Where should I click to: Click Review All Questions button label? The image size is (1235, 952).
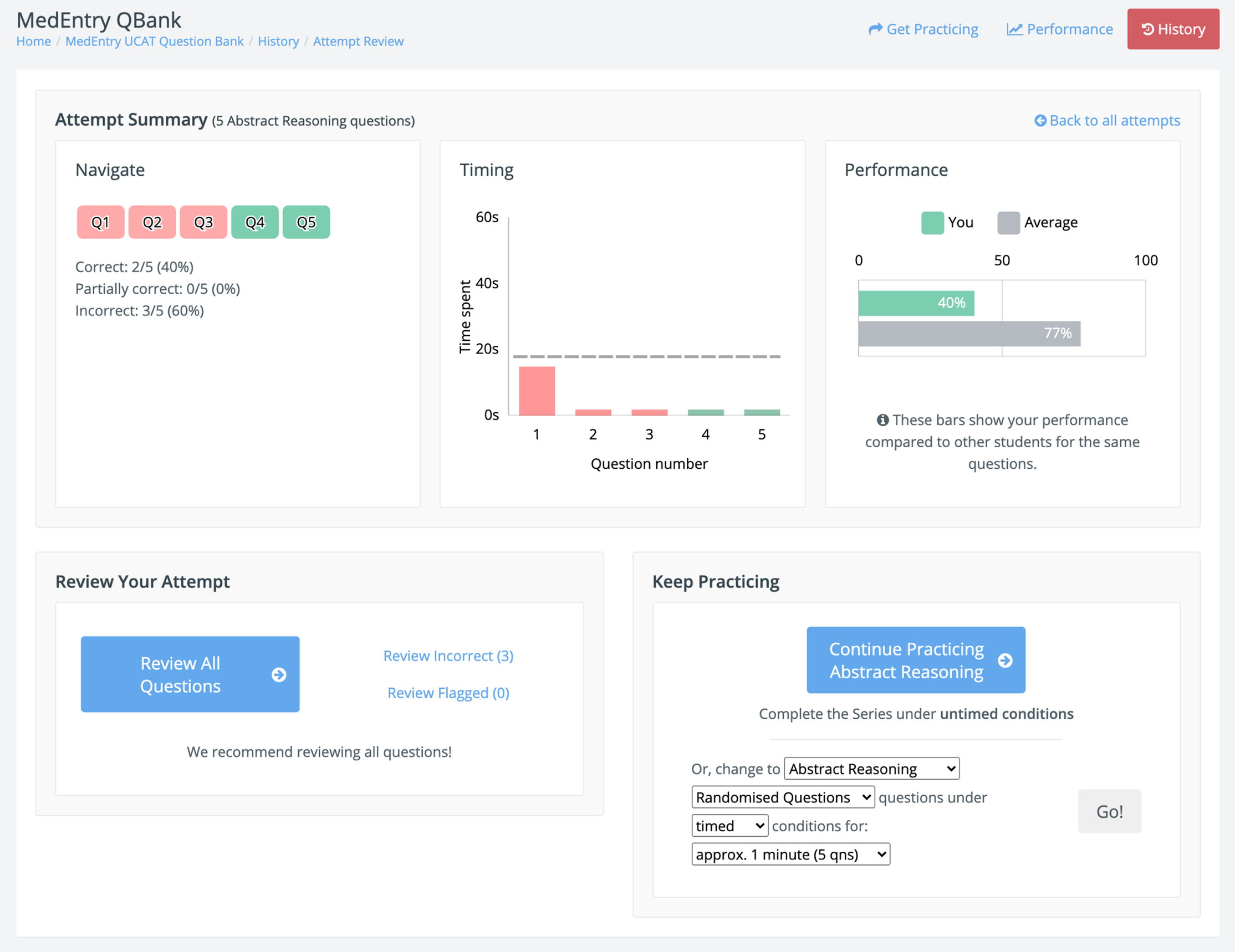180,674
